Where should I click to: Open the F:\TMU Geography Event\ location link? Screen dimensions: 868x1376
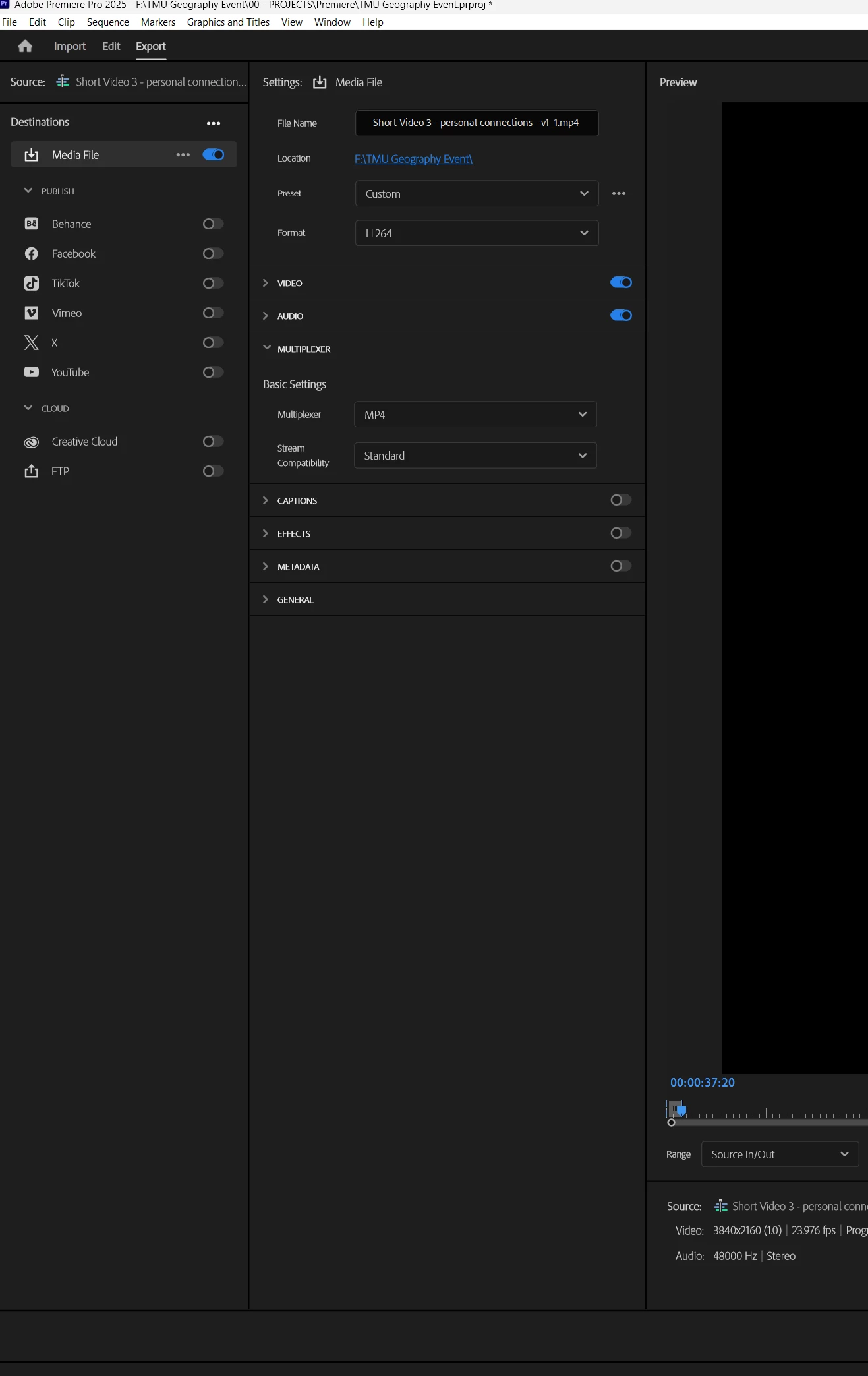click(413, 158)
